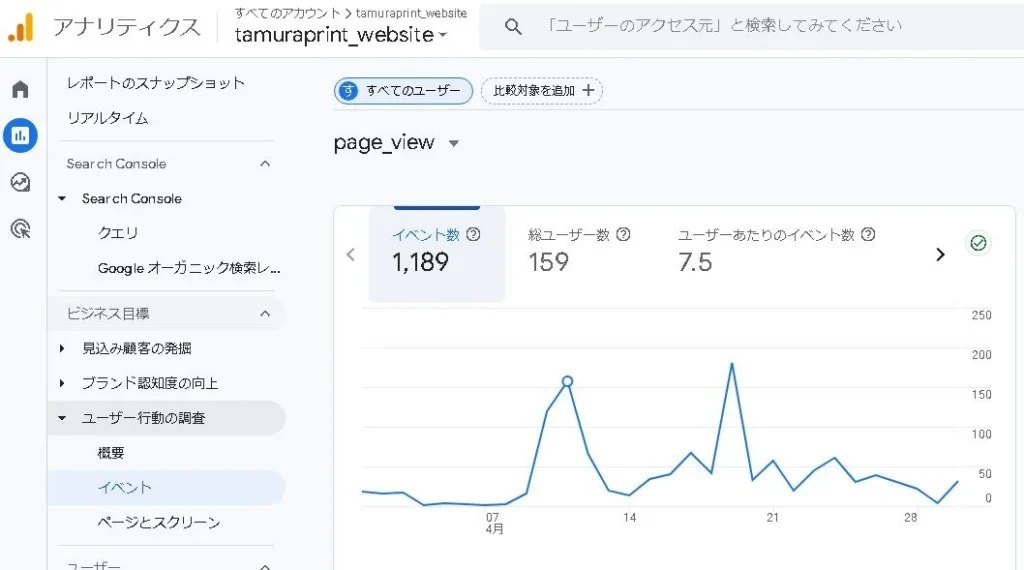Select the Reports bar chart icon

click(20, 135)
